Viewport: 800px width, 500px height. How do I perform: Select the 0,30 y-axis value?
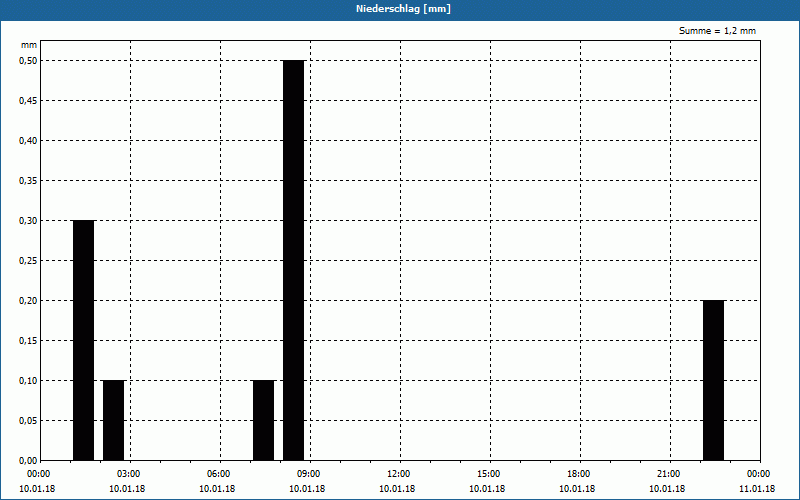28,221
